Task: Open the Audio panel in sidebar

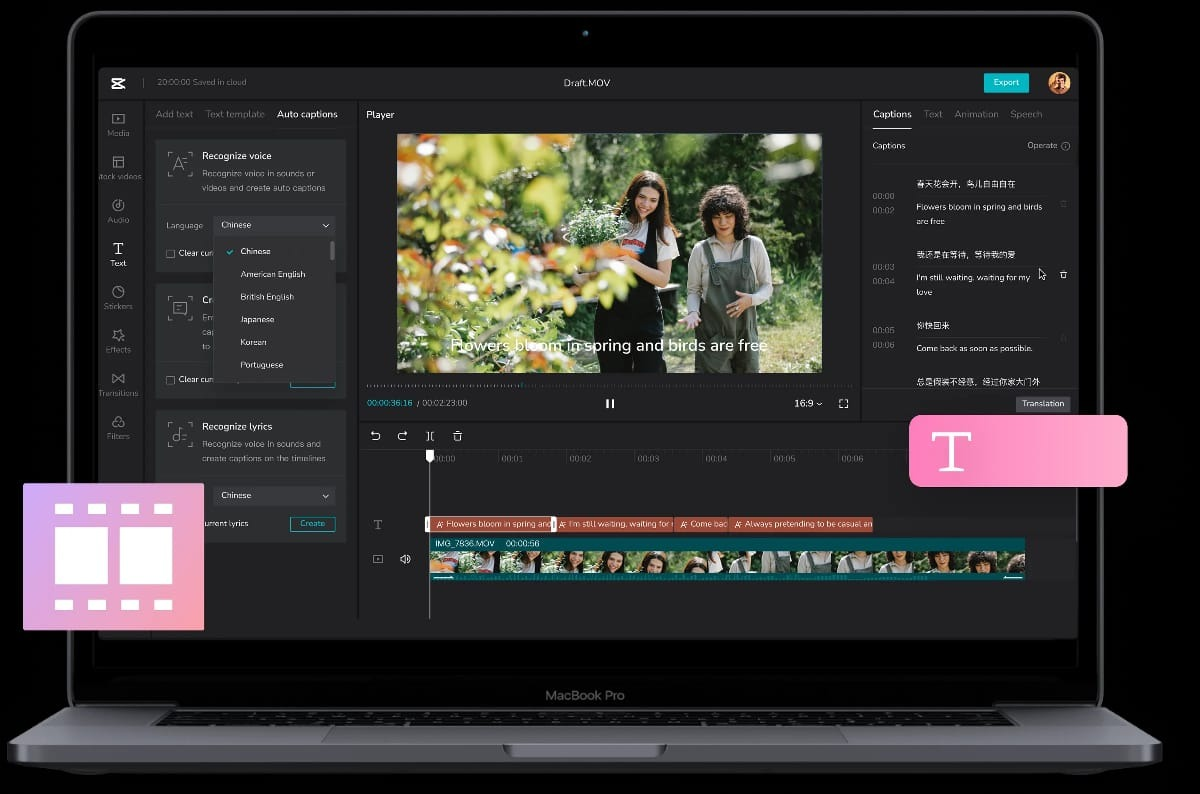Action: [118, 211]
